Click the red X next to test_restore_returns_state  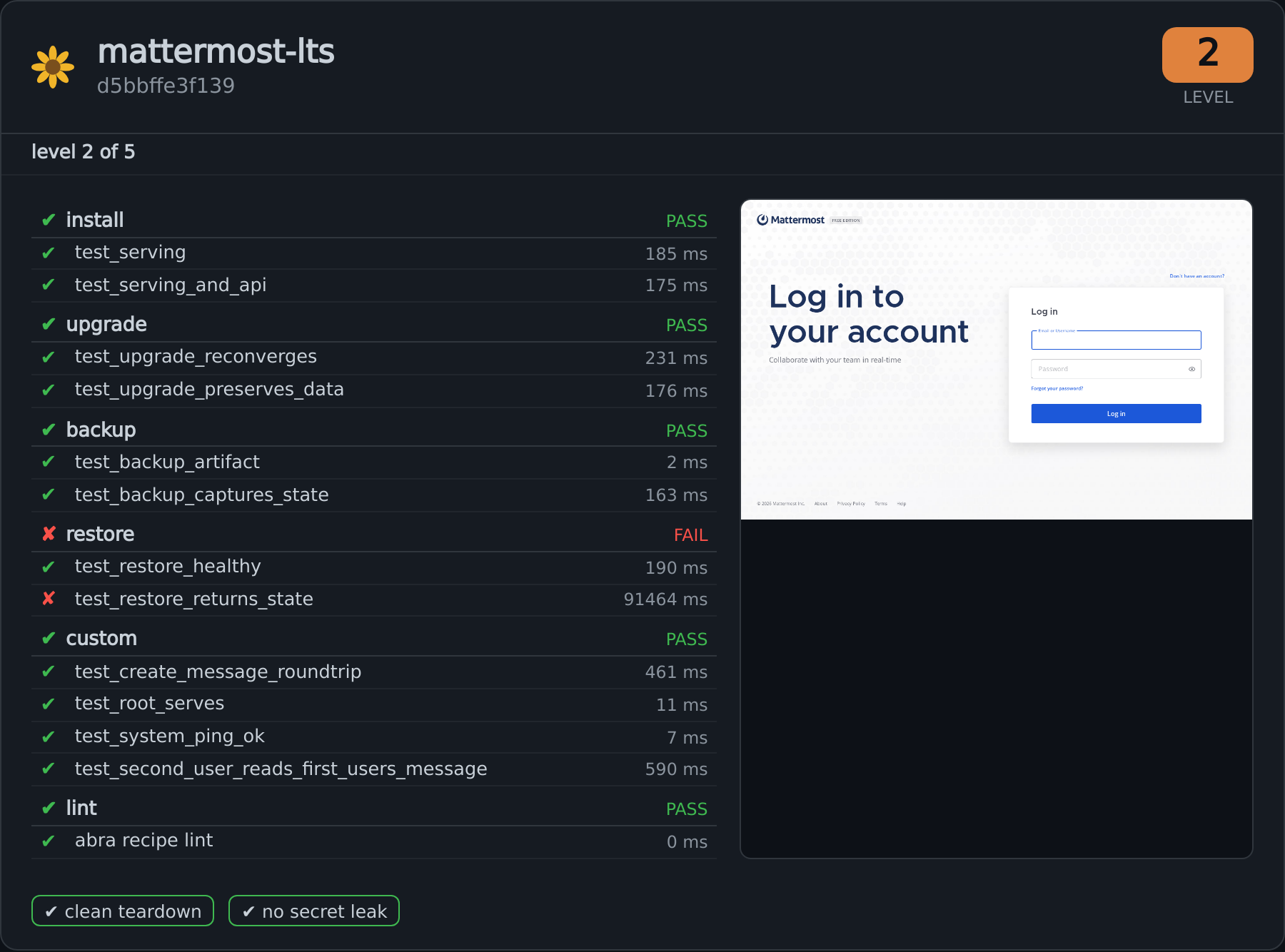click(x=49, y=599)
